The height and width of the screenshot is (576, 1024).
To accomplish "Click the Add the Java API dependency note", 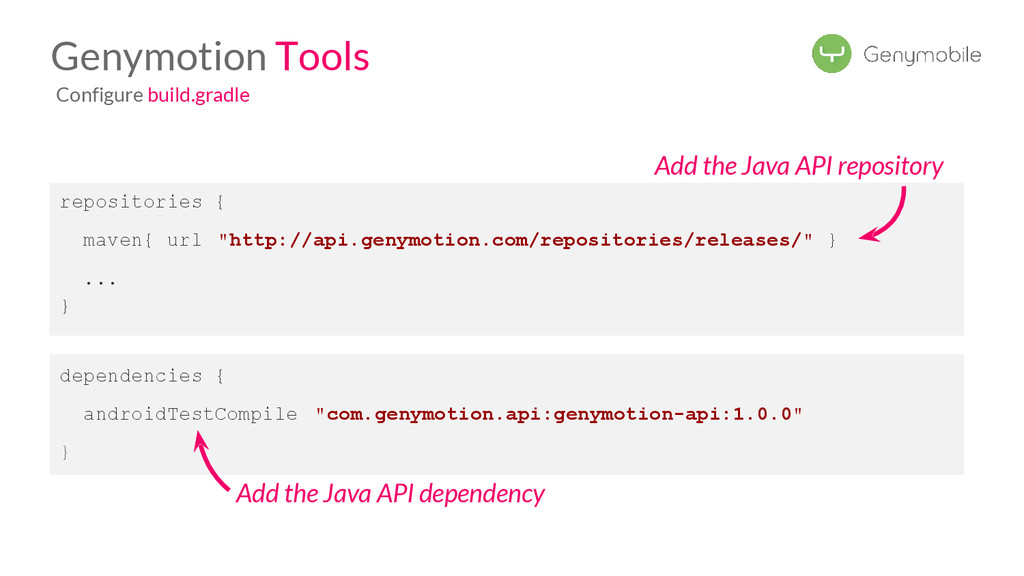I will click(x=390, y=493).
